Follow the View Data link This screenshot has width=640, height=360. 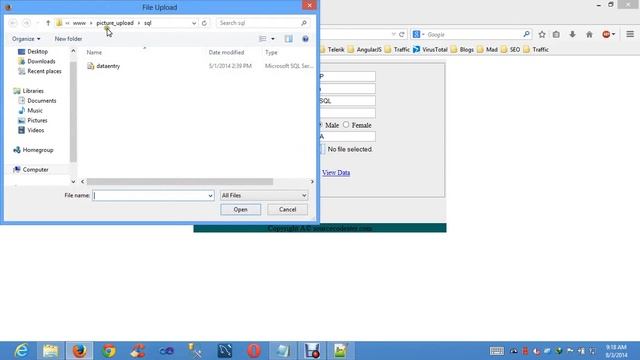click(x=336, y=173)
